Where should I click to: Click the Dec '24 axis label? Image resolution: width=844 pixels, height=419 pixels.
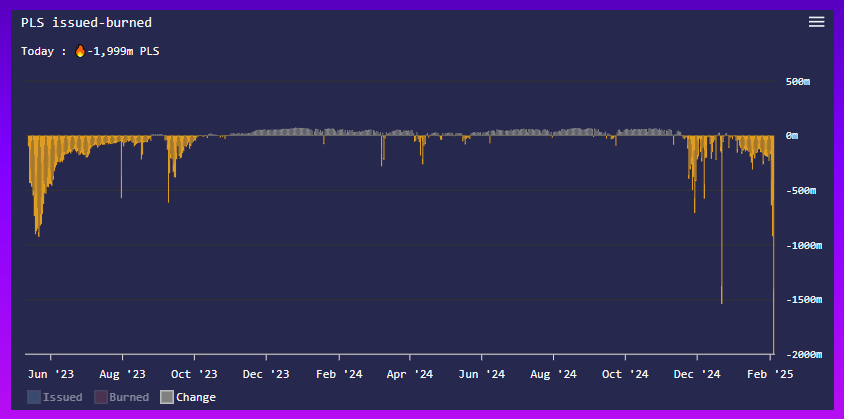click(697, 374)
